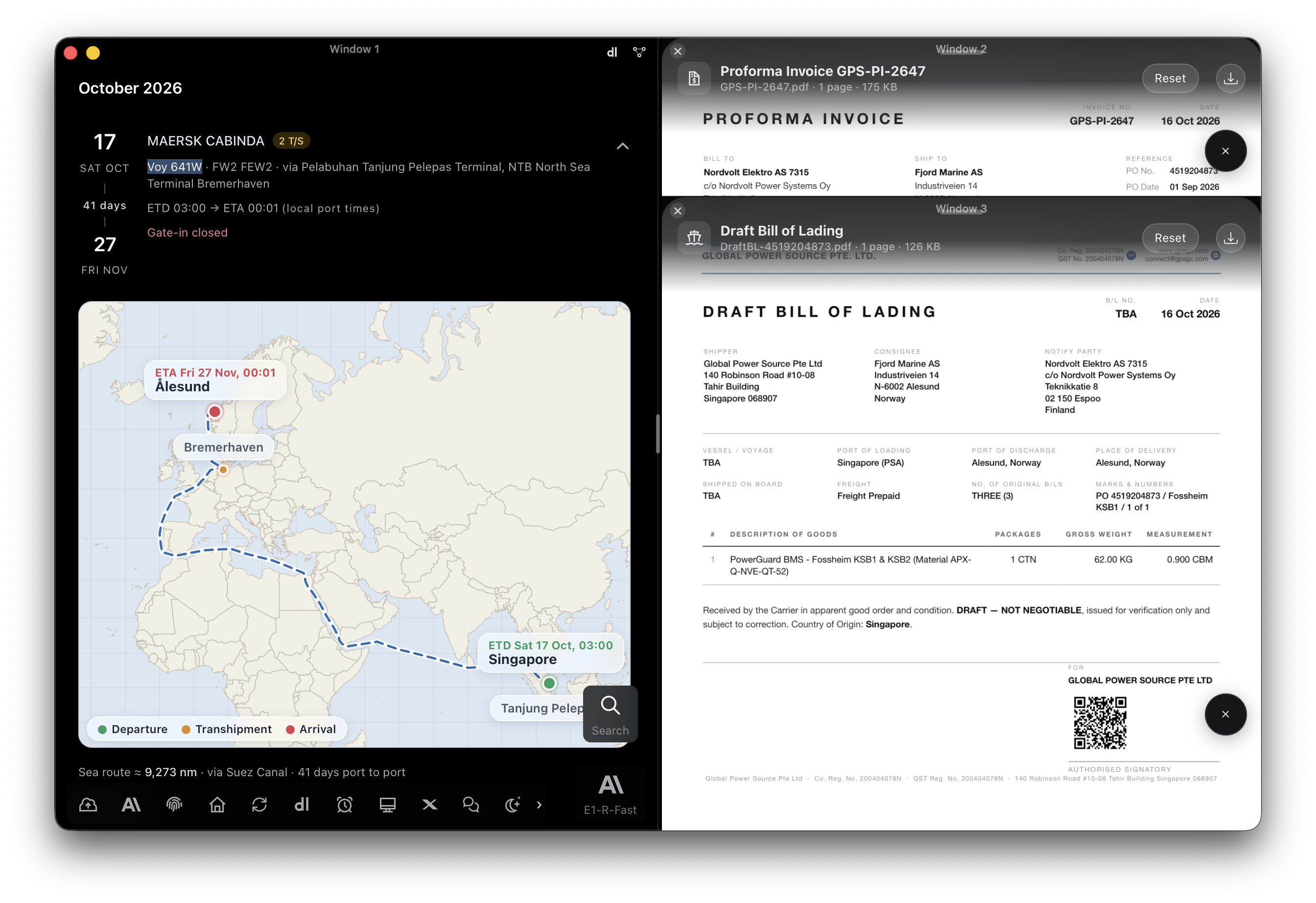Click the Bremerhaven label on the map

[x=223, y=447]
